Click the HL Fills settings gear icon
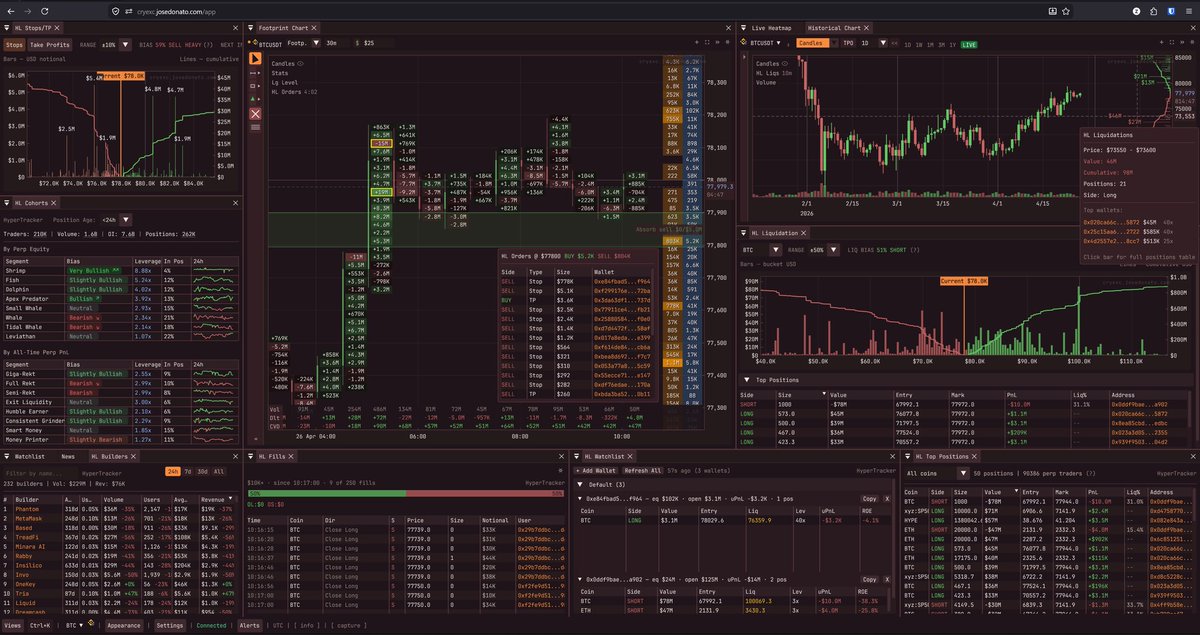Viewport: 1200px width, 635px height. tap(560, 469)
